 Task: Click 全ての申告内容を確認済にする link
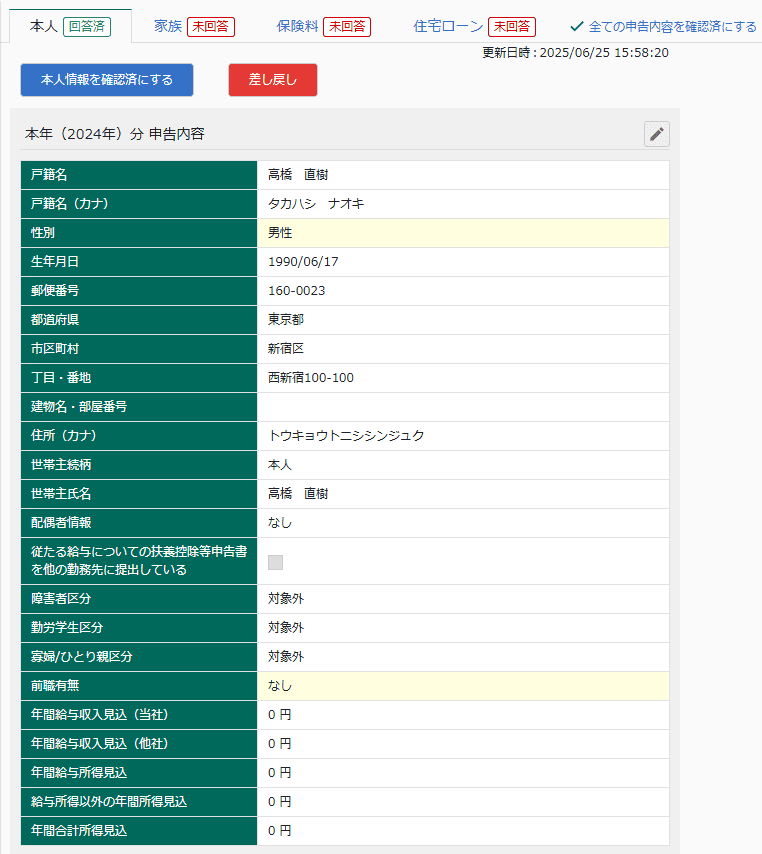tap(672, 27)
